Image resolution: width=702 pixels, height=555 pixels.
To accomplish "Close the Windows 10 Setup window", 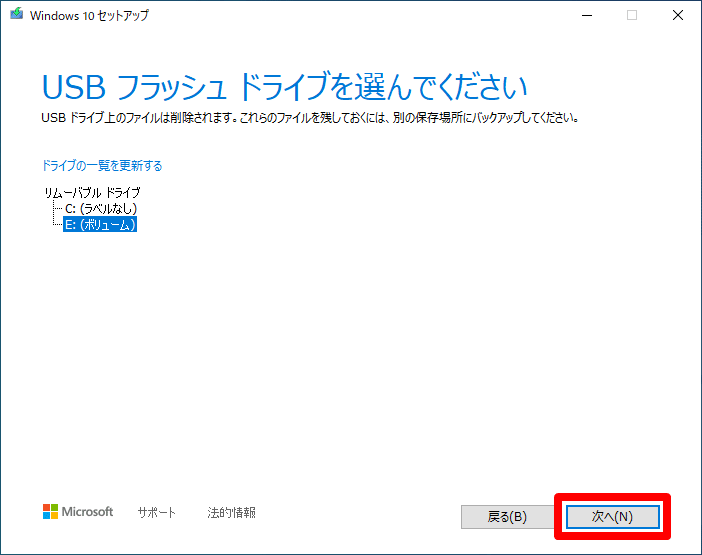I will point(678,15).
